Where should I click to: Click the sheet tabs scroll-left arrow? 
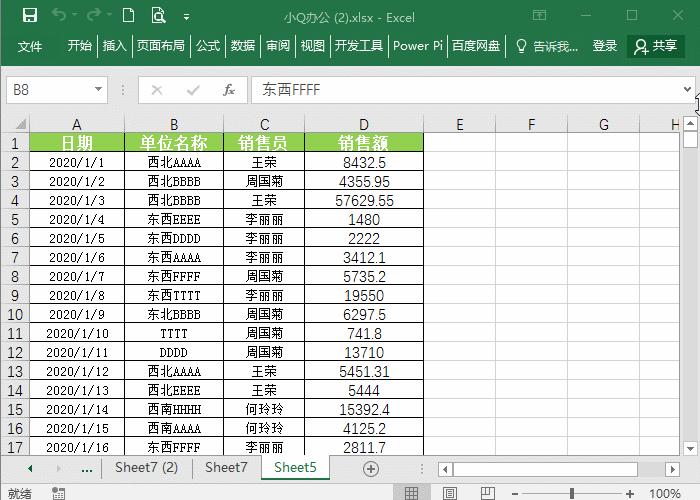(x=30, y=468)
